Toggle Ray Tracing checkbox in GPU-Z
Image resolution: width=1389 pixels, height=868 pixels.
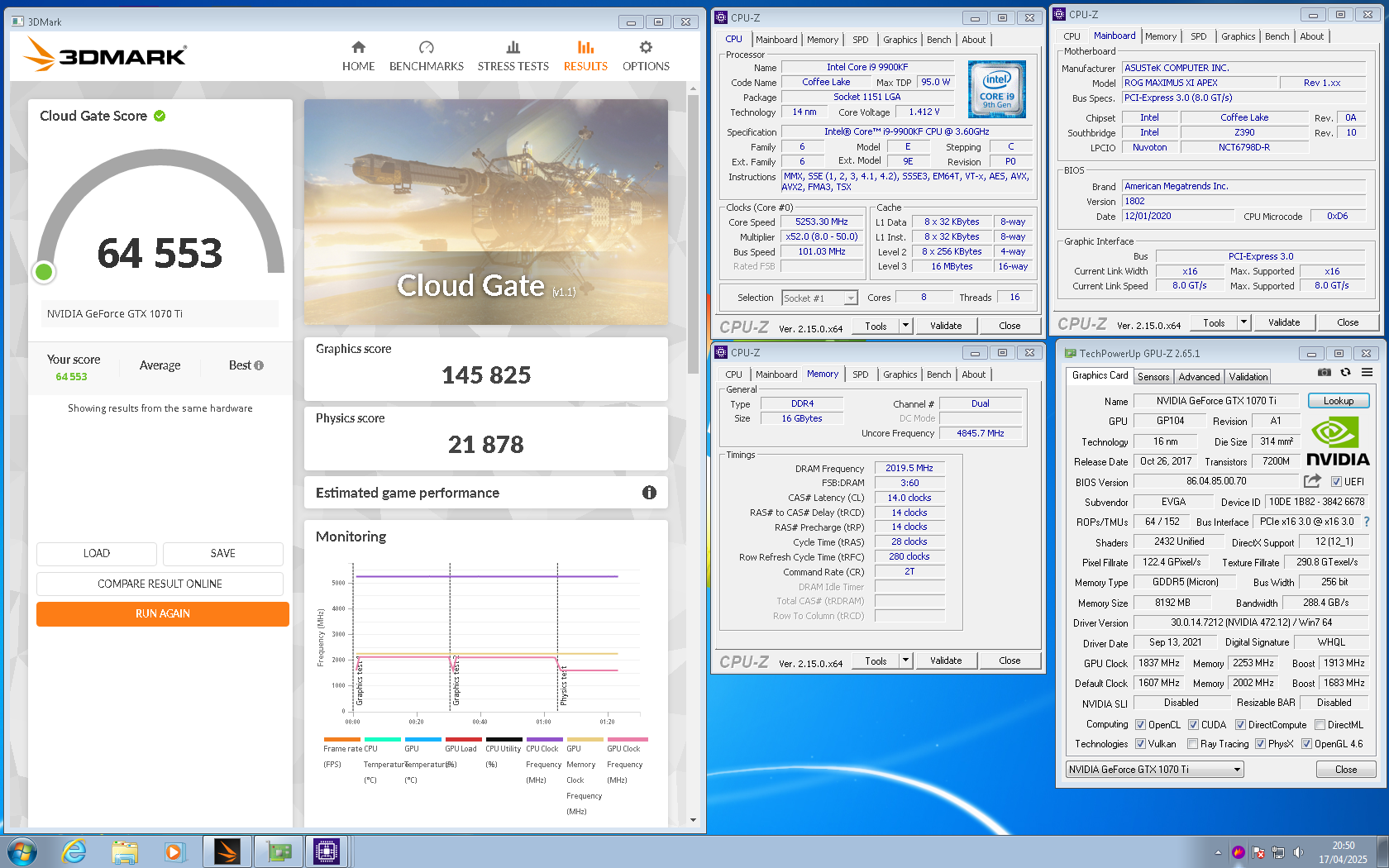click(1192, 744)
